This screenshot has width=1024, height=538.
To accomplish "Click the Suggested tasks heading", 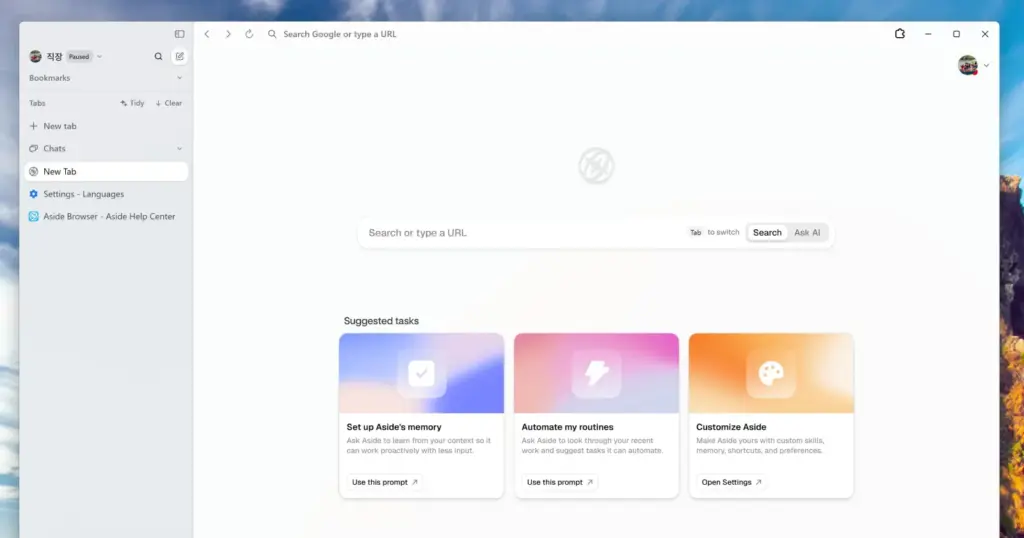I will click(381, 321).
